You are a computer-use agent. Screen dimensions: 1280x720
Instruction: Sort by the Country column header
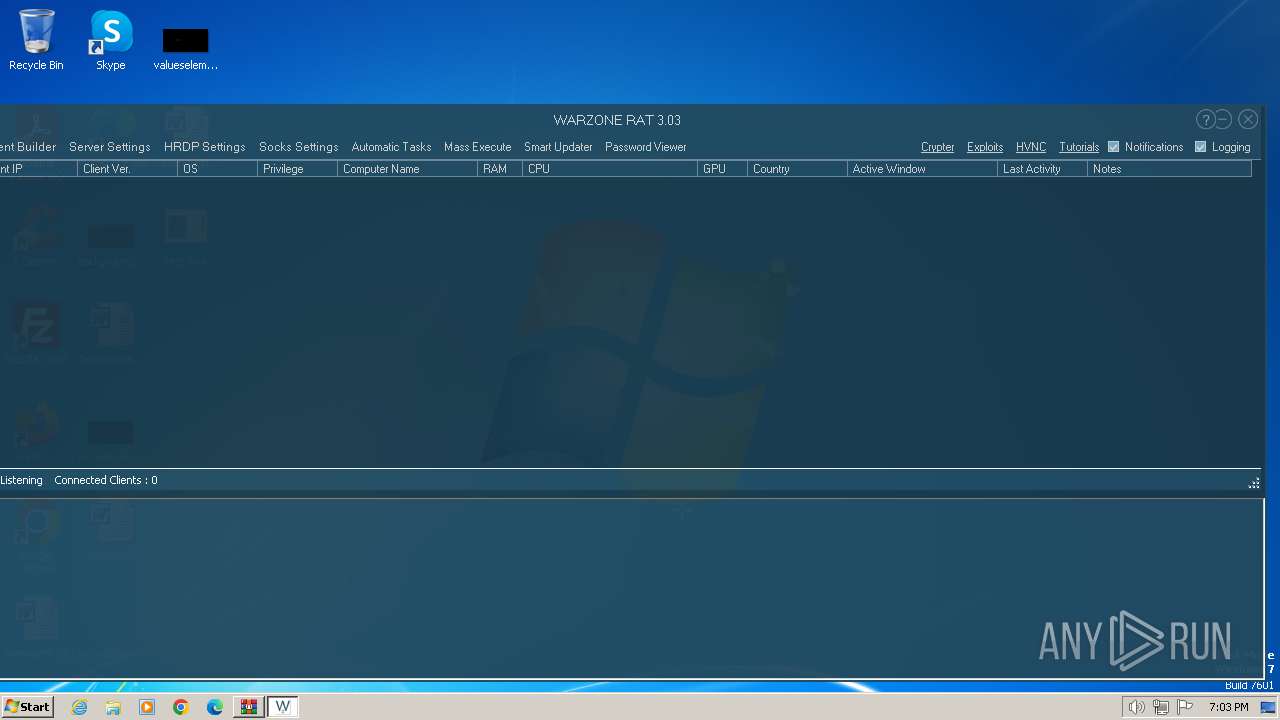(797, 169)
